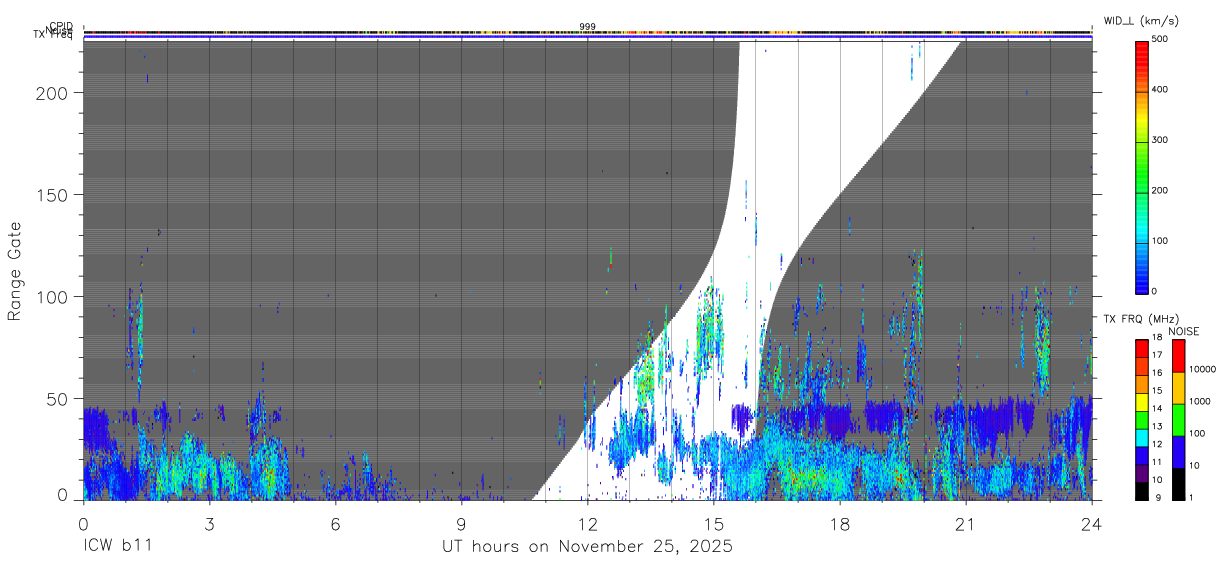This screenshot has width=1228, height=567.
Task: Click the 50 tick on Range Gate axis
Action: (x=57, y=399)
